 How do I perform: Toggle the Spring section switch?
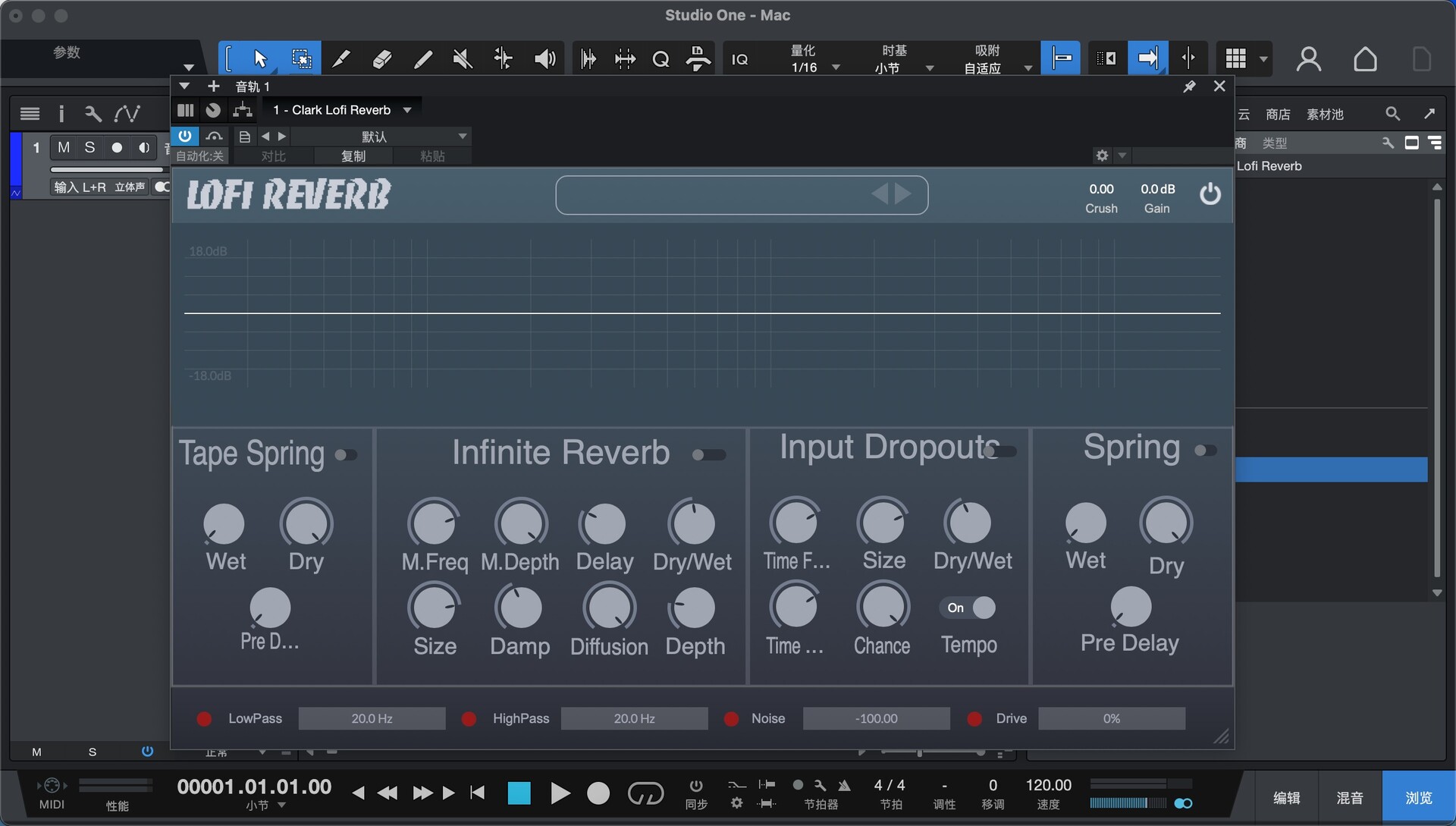click(1206, 451)
